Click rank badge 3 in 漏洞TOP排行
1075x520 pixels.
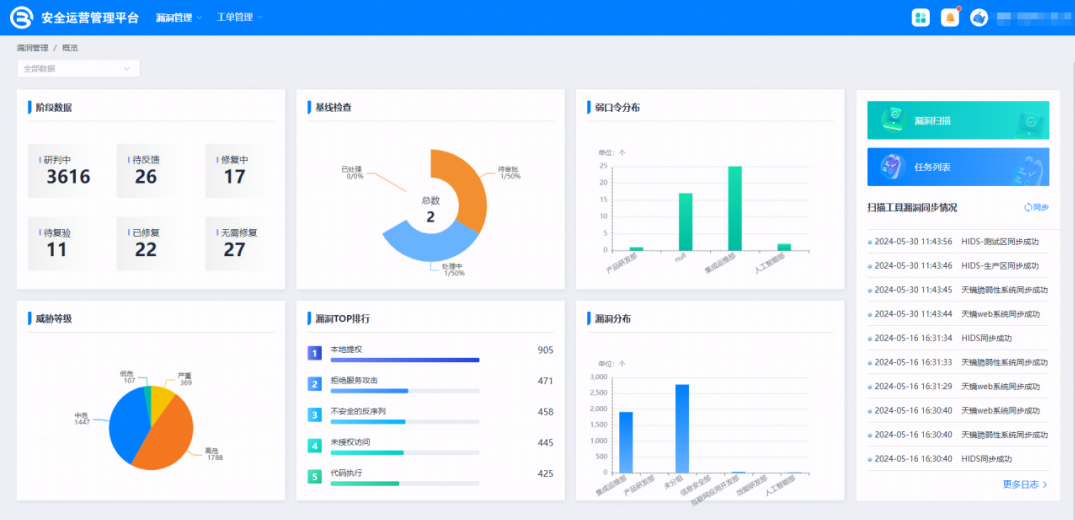[315, 415]
